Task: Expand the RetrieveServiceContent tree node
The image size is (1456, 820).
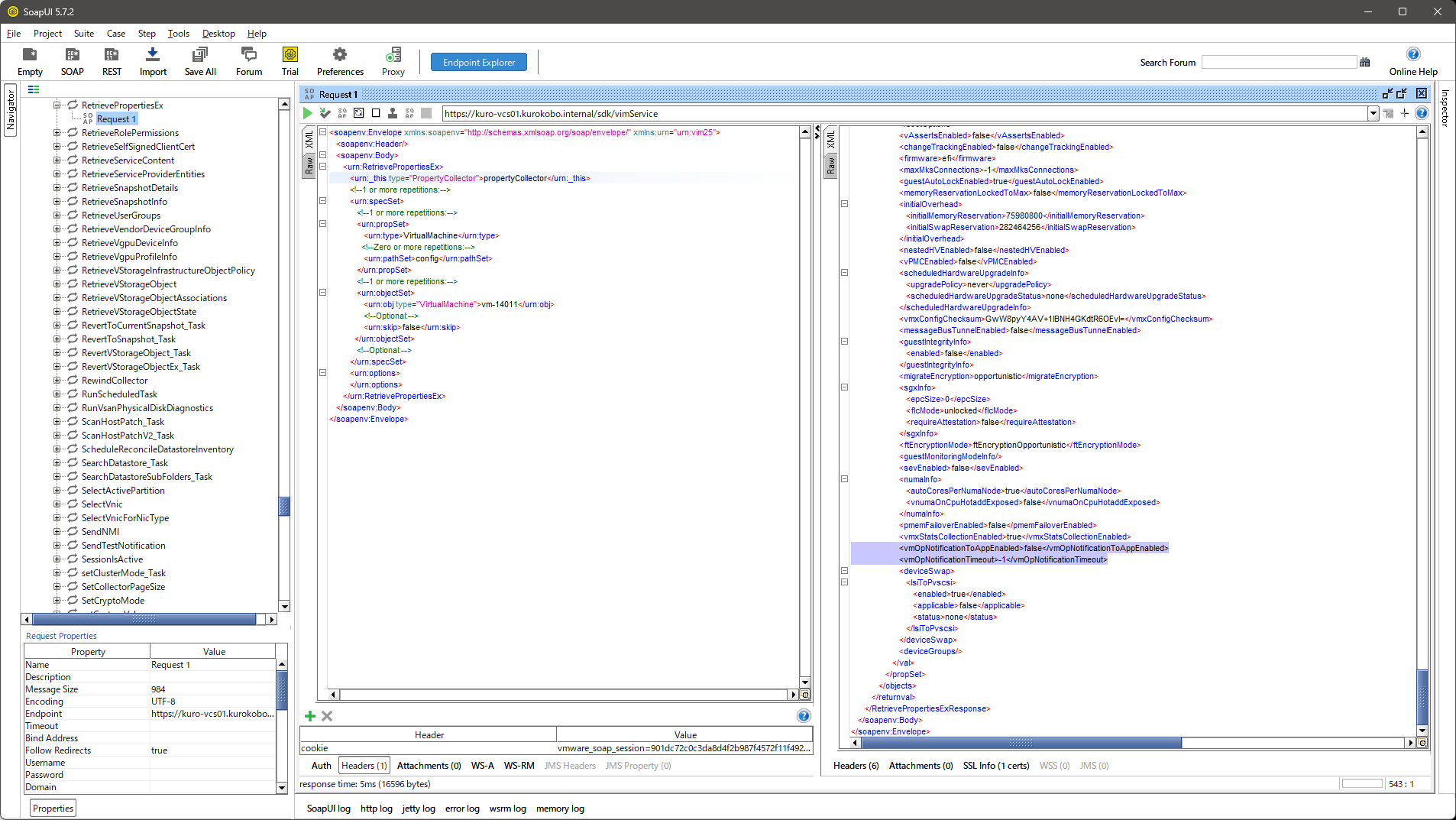Action: 57,160
